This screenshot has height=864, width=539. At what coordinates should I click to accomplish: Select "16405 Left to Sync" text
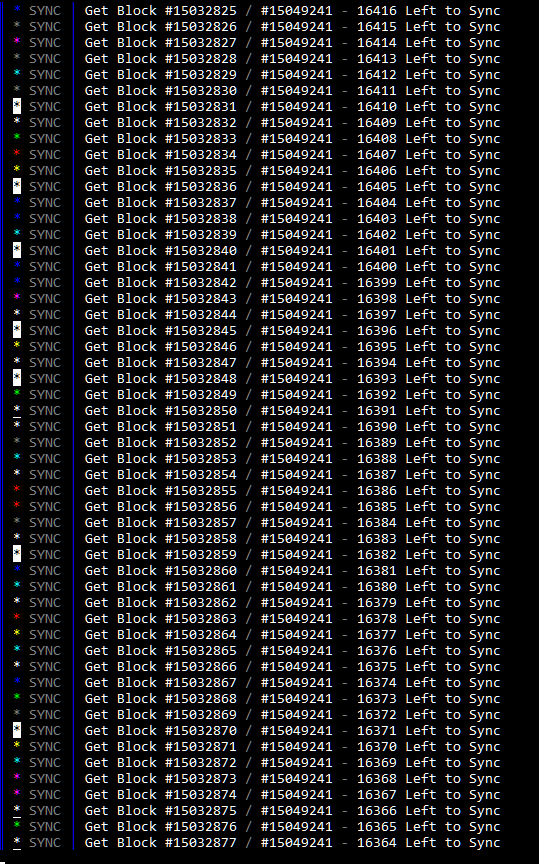coord(428,186)
